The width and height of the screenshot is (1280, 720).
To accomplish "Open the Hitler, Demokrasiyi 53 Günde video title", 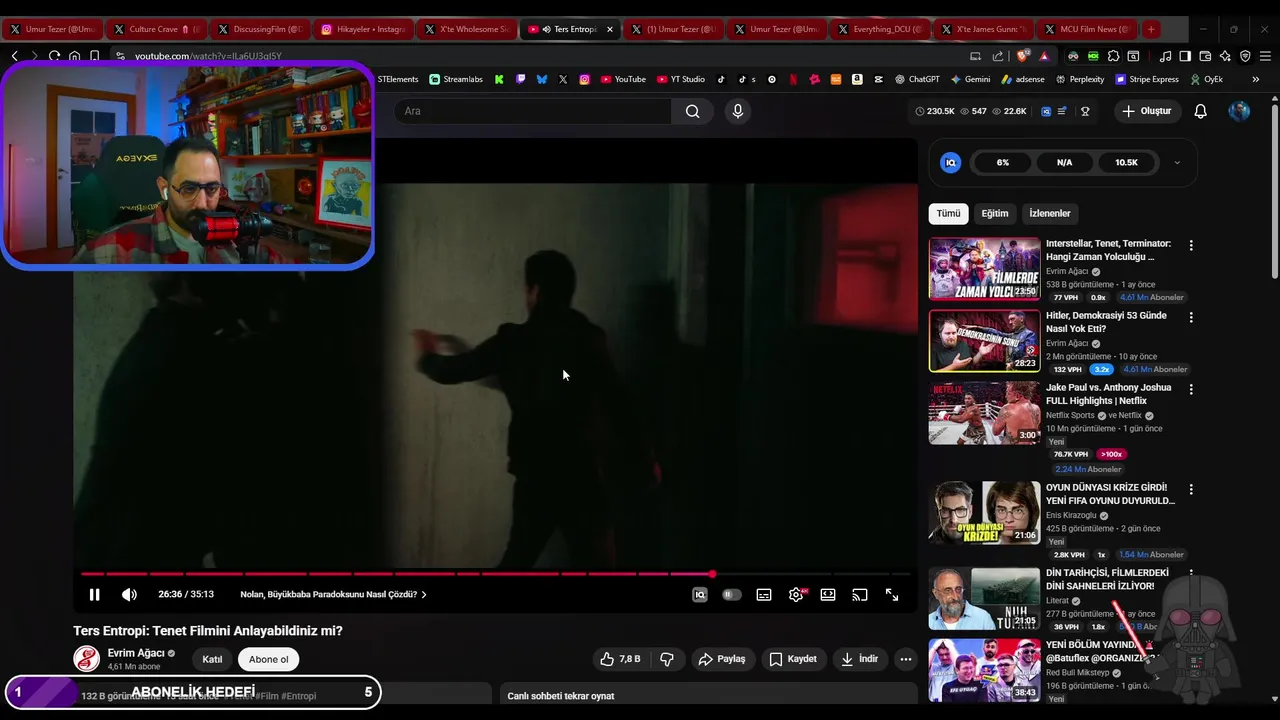I will click(1106, 322).
